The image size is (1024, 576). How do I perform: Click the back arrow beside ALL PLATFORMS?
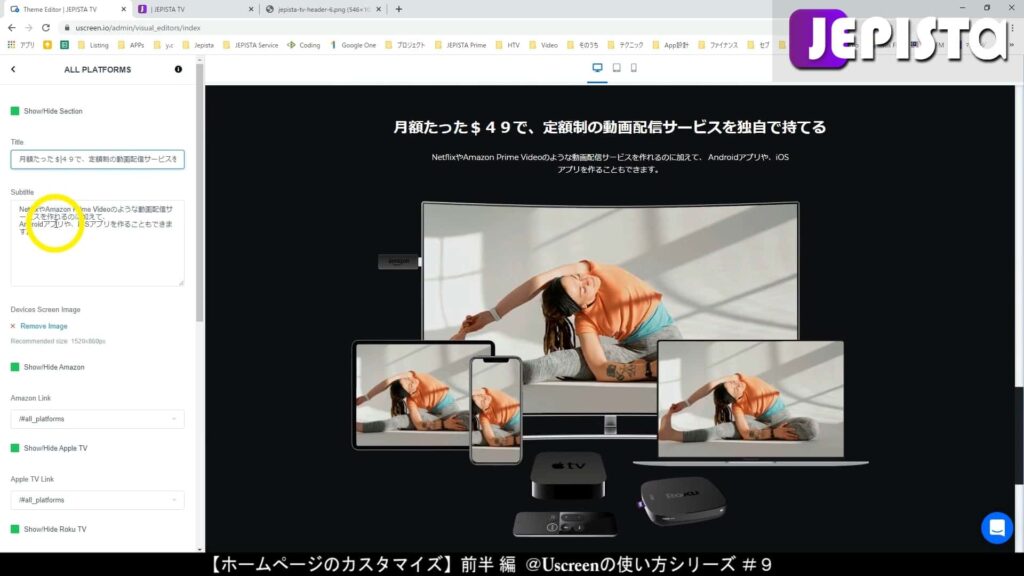[13, 69]
